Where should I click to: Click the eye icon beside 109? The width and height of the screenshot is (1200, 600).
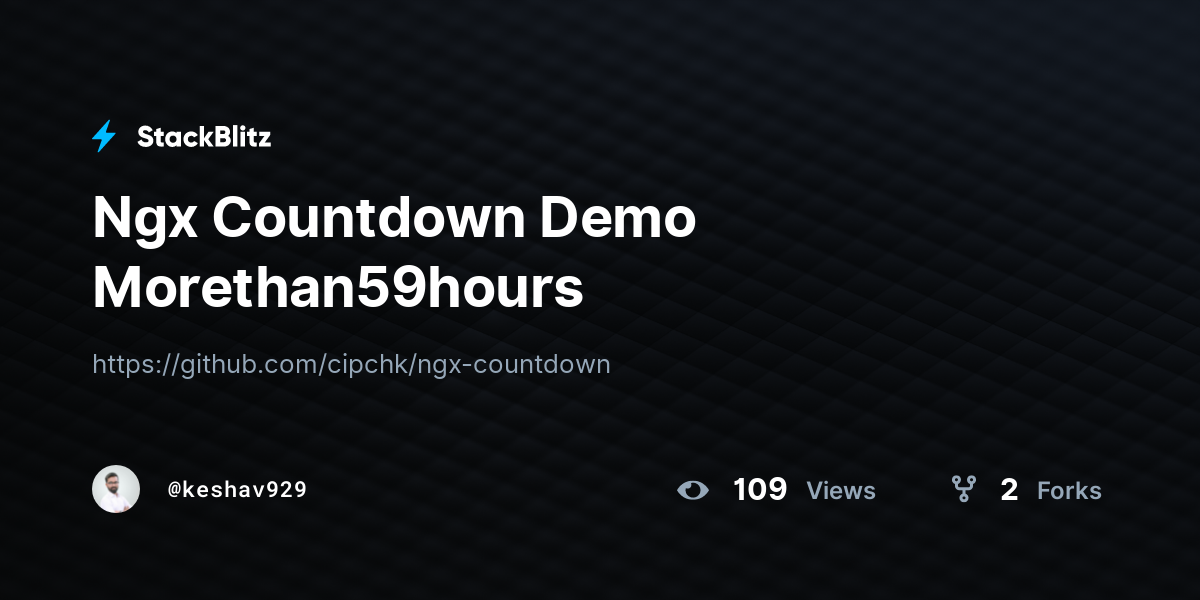[x=693, y=490]
